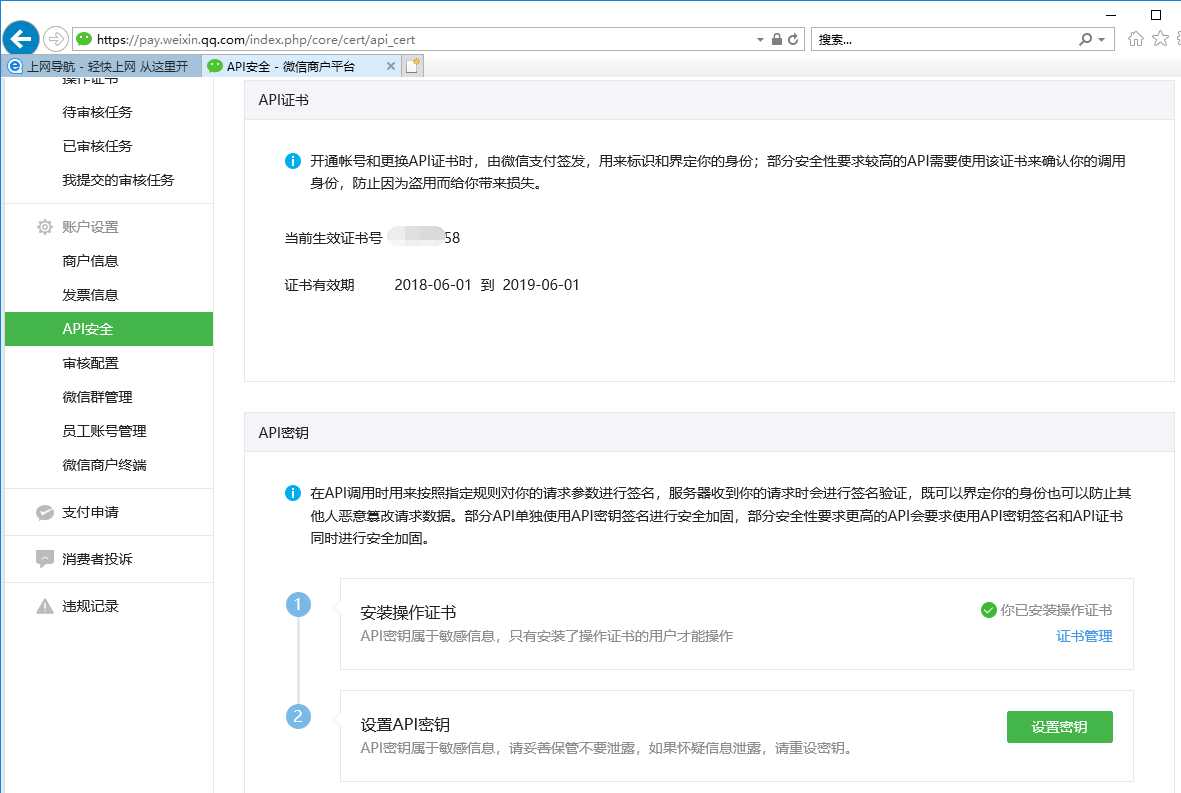Refresh the page with the reload icon
The height and width of the screenshot is (793, 1181).
click(x=793, y=39)
